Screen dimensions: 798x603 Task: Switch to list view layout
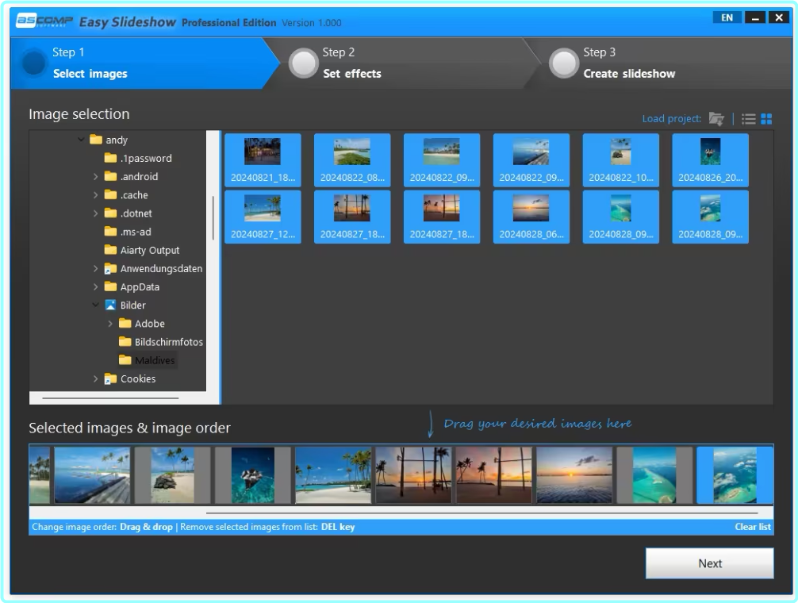point(748,119)
